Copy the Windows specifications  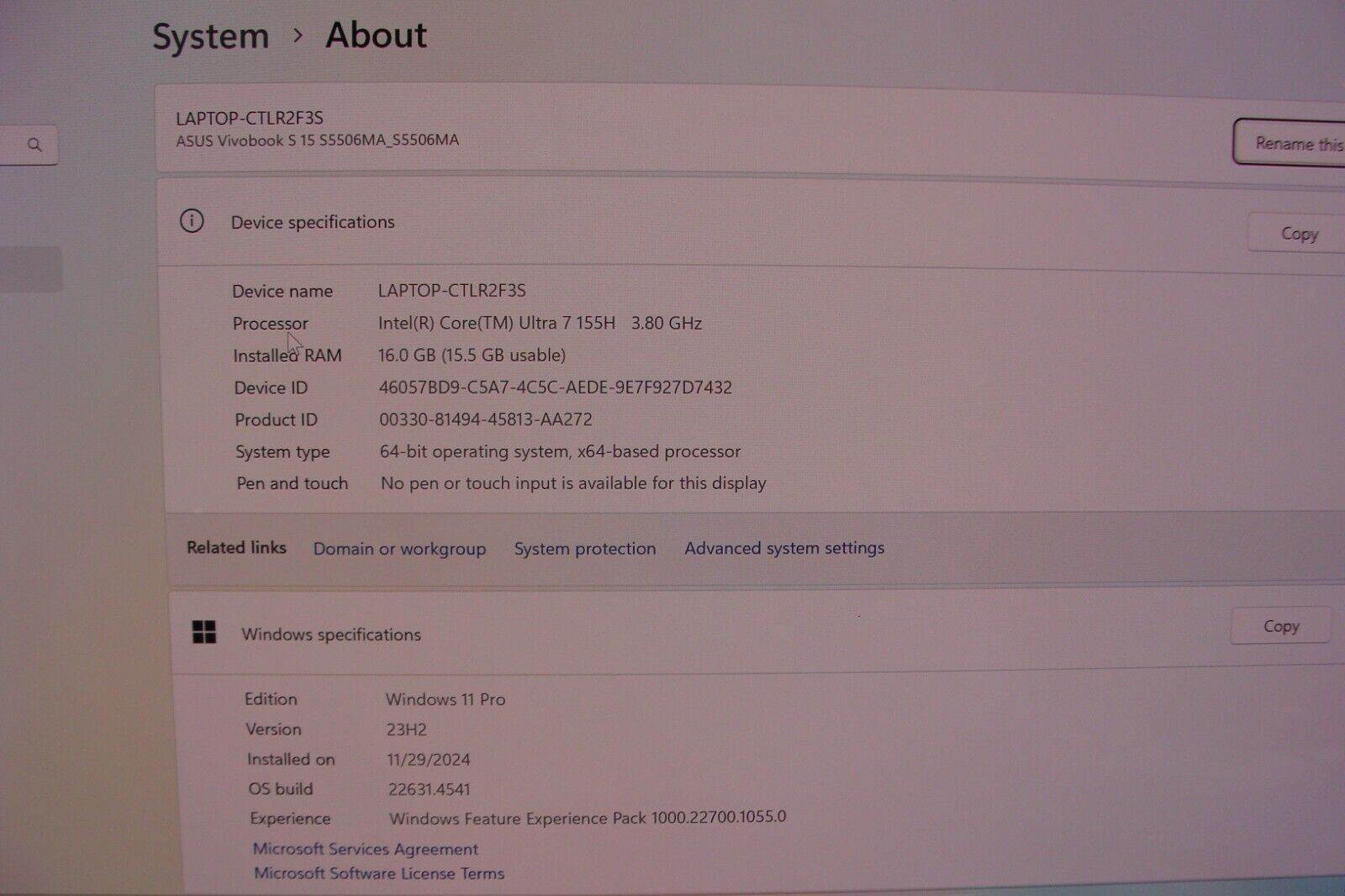click(x=1280, y=626)
